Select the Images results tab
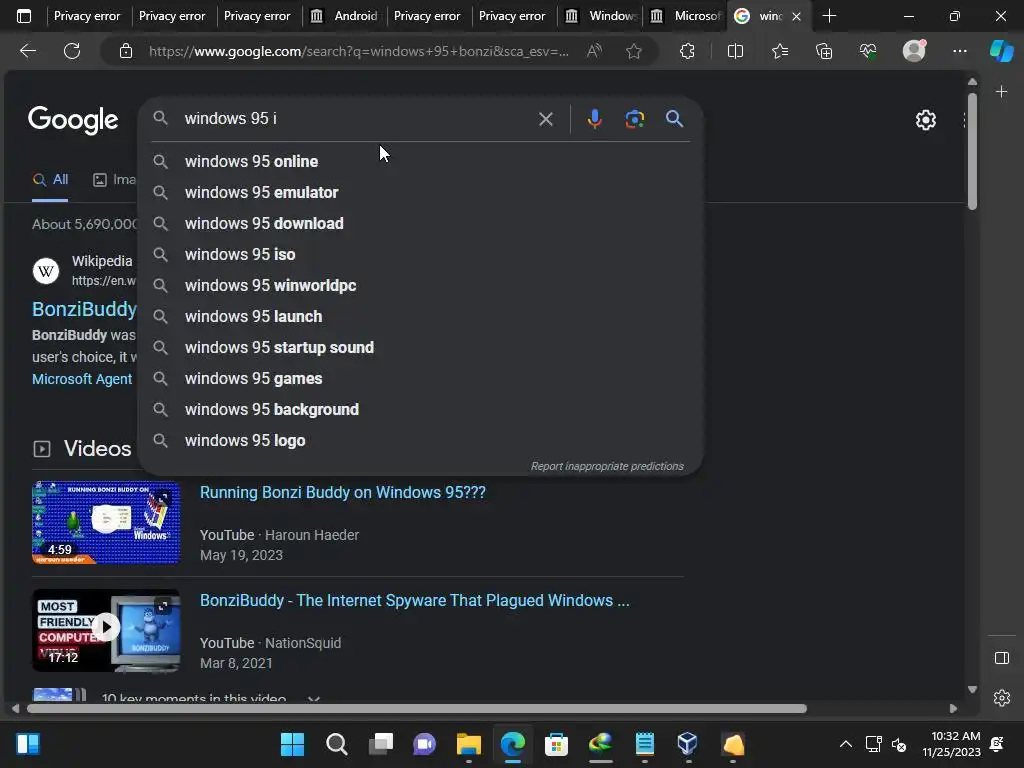Viewport: 1024px width, 768px height. click(x=115, y=180)
